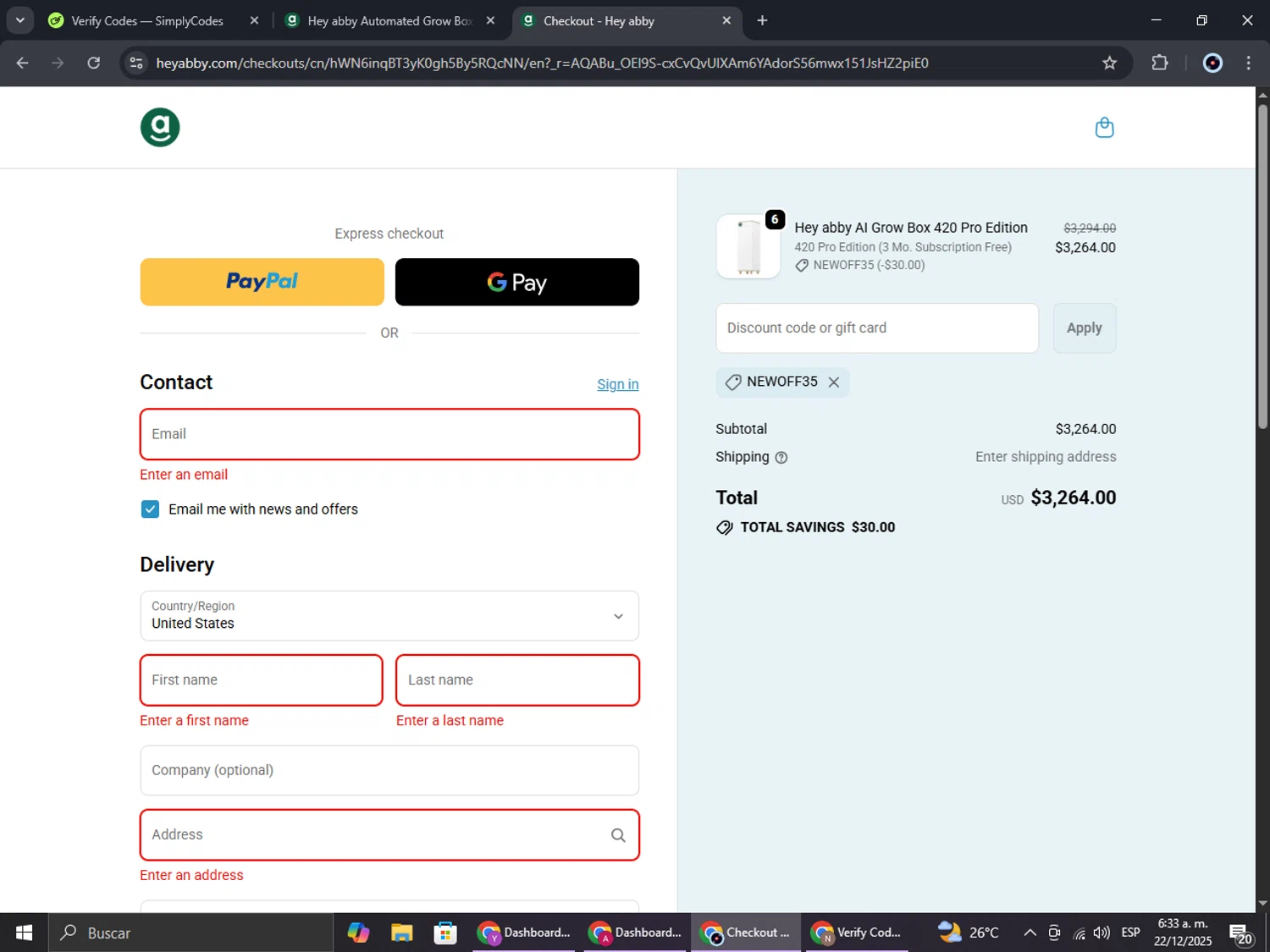Pay with the PayPal button
Viewport: 1270px width, 952px height.
262,282
